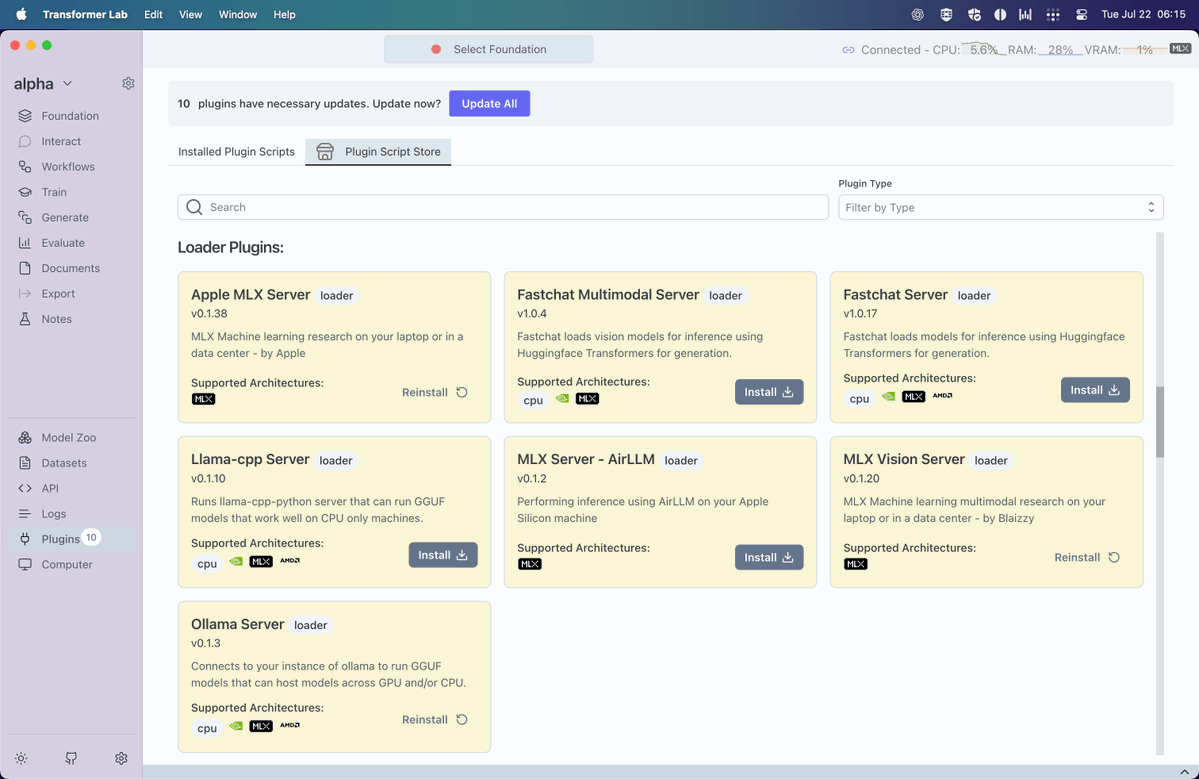Viewport: 1199px width, 779px height.
Task: Click the Loader Plugins heading
Action: click(x=230, y=247)
